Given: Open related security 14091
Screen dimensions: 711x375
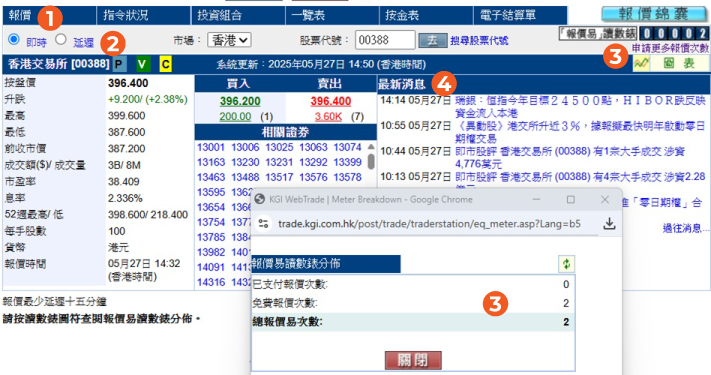Looking at the screenshot, I should point(211,268).
